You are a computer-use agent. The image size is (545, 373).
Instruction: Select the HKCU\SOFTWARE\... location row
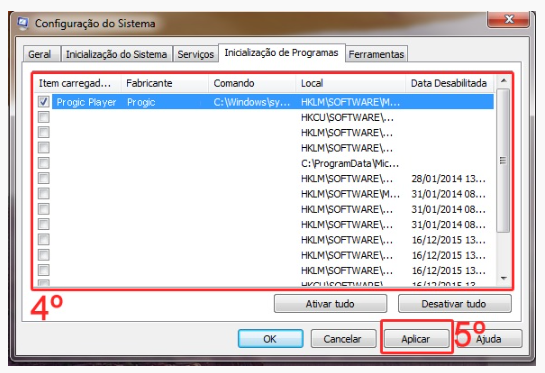pyautogui.click(x=347, y=117)
